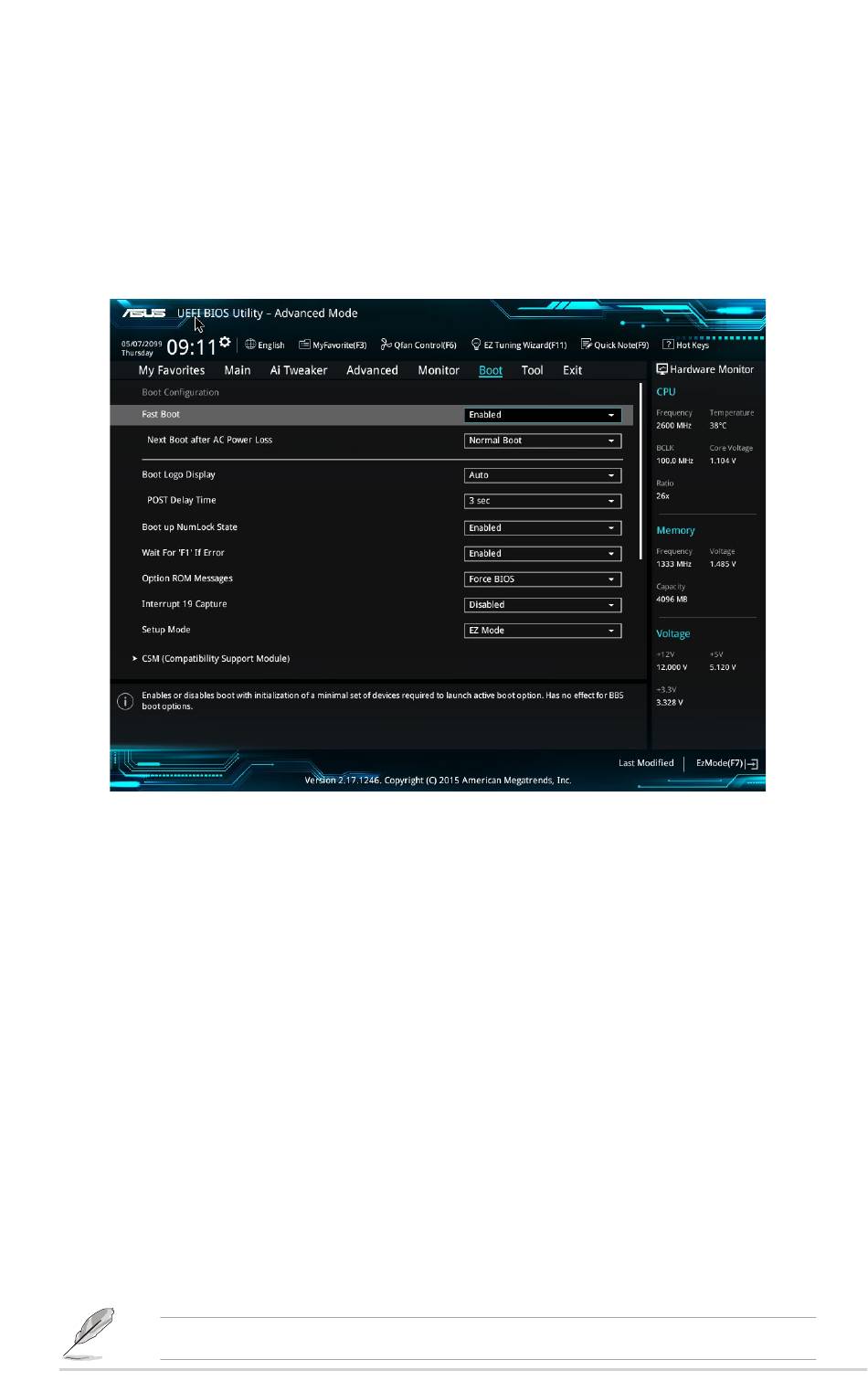The height and width of the screenshot is (1381, 868).
Task: Show the Hot Keys help
Action: [685, 345]
